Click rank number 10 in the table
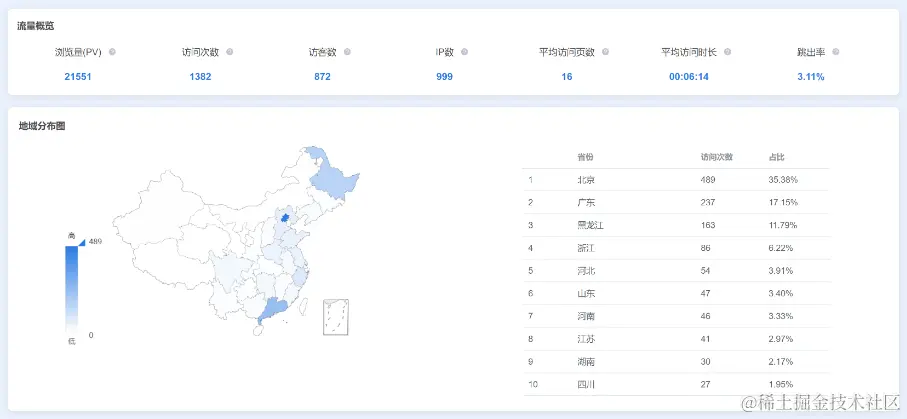The image size is (907, 419). [x=533, y=385]
